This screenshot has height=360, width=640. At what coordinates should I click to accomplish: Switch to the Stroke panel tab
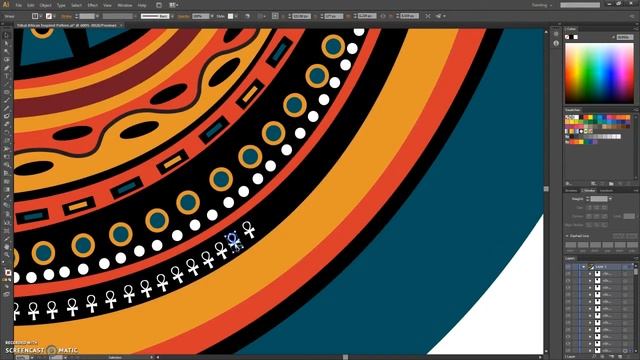coord(588,191)
